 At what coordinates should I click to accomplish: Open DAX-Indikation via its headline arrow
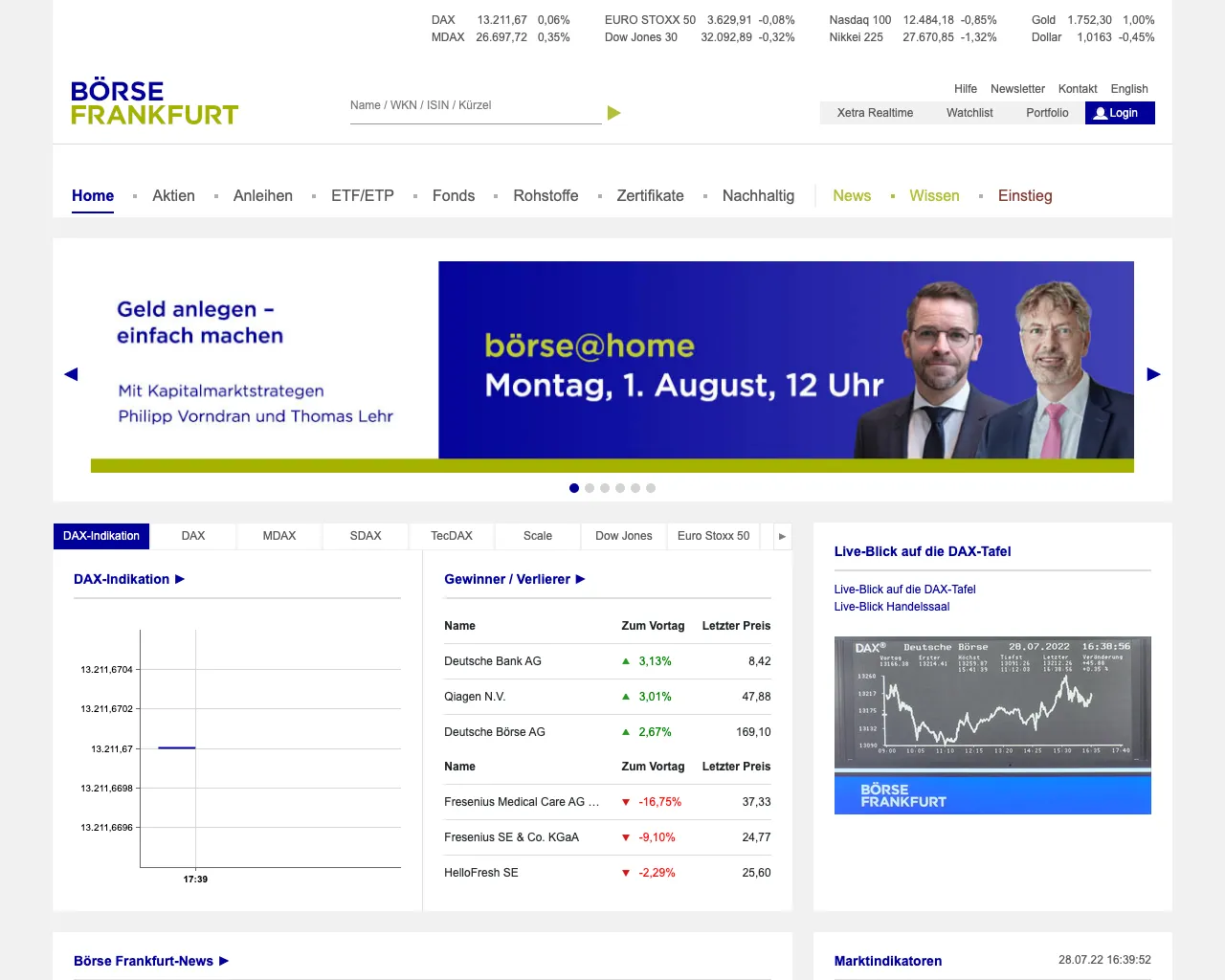[x=178, y=579]
